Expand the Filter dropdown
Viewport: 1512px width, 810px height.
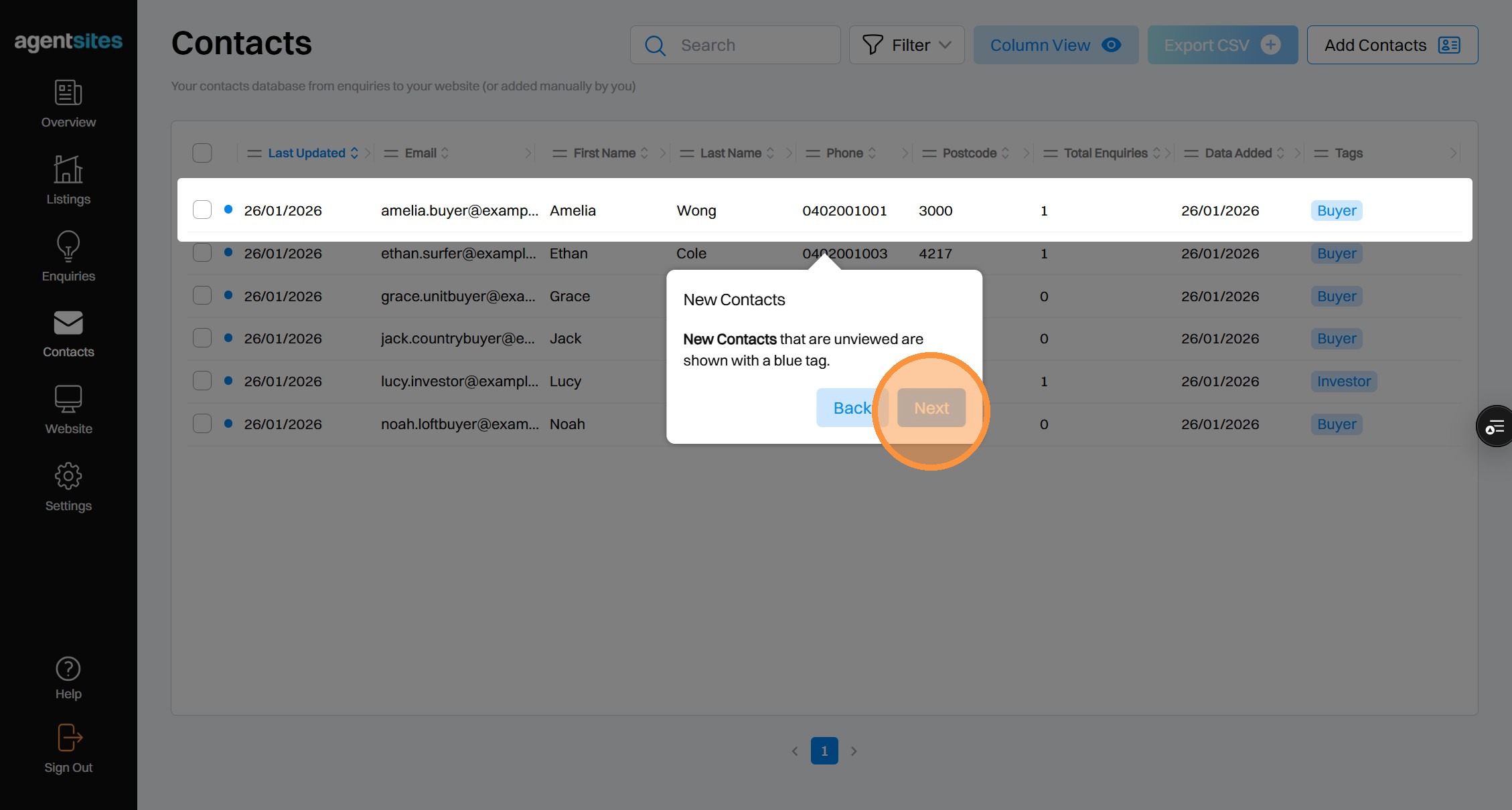click(907, 45)
